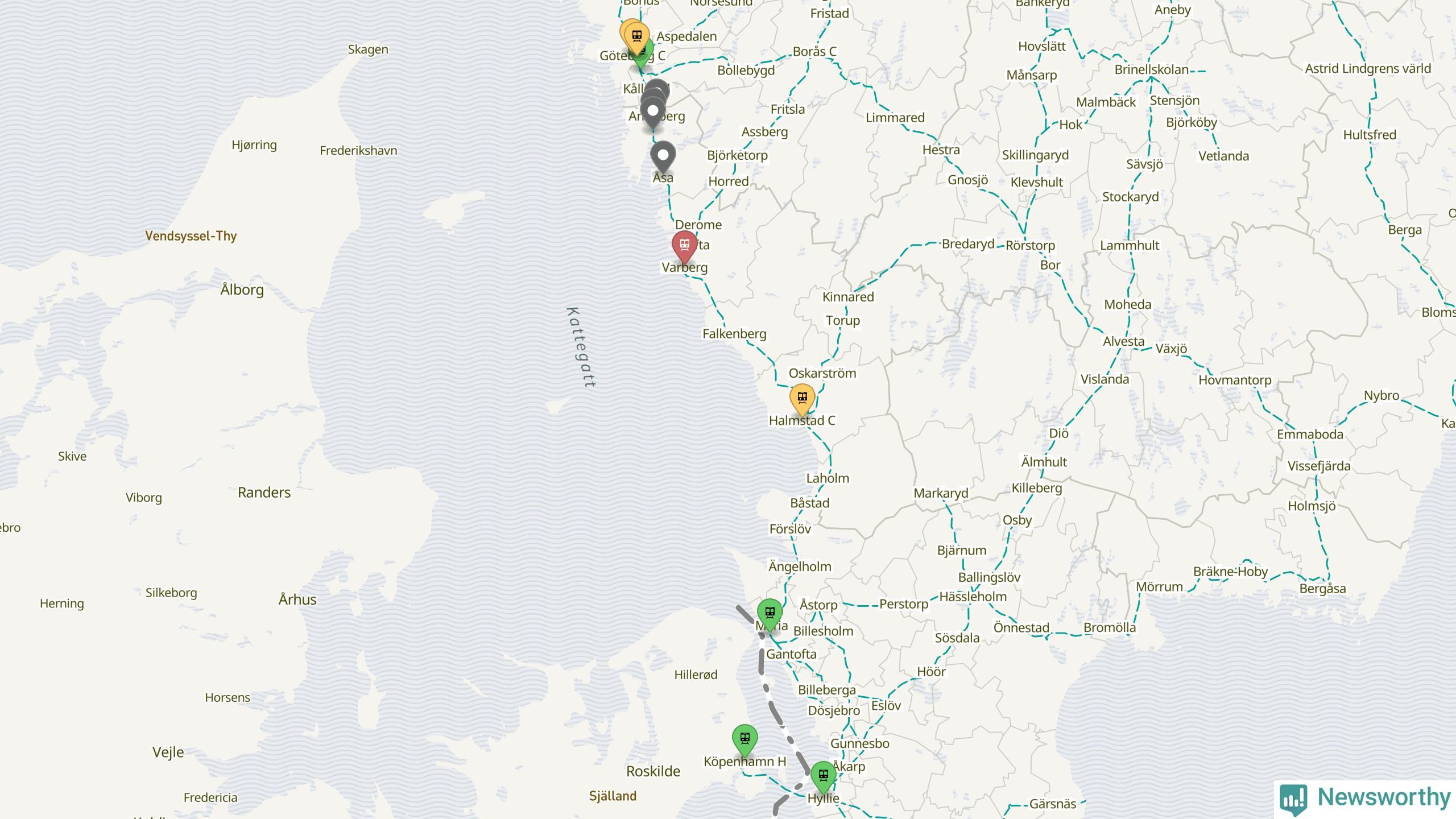Select the yellow train marker at Halmstad C
Screen dimensions: 1456x819
pos(803,400)
